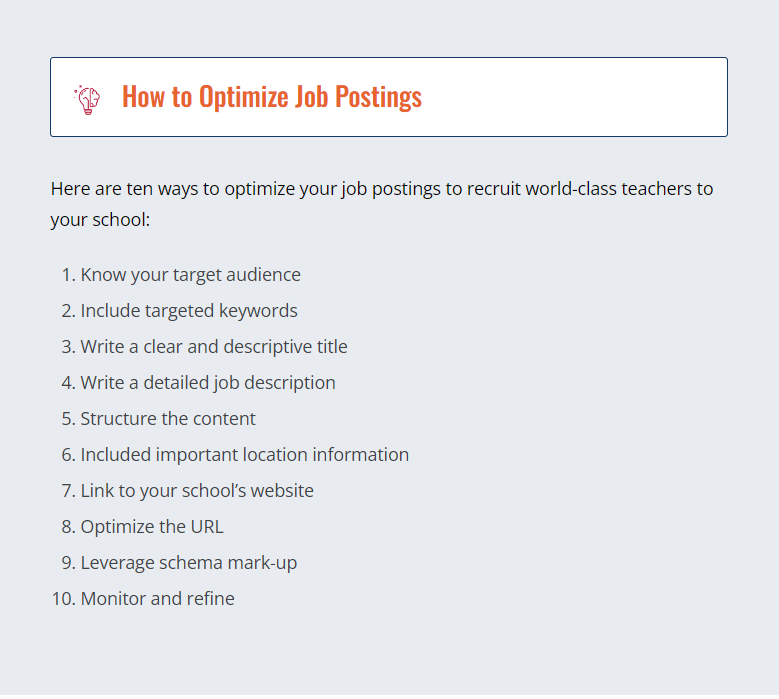Screen dimensions: 779x699
Task: Click the number 1 list marker
Action: (x=69, y=275)
